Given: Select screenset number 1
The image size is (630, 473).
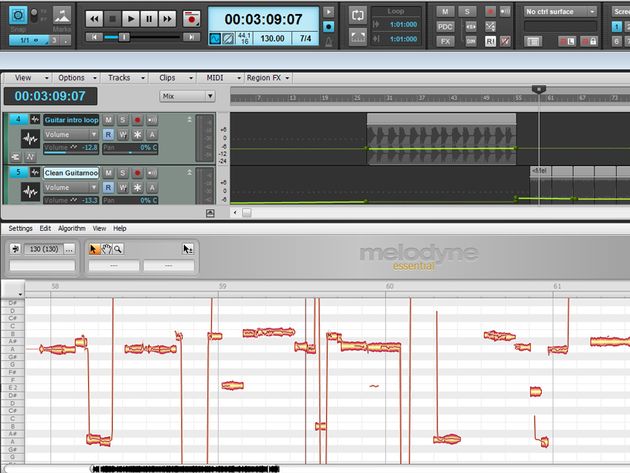Looking at the screenshot, I should click(x=617, y=27).
